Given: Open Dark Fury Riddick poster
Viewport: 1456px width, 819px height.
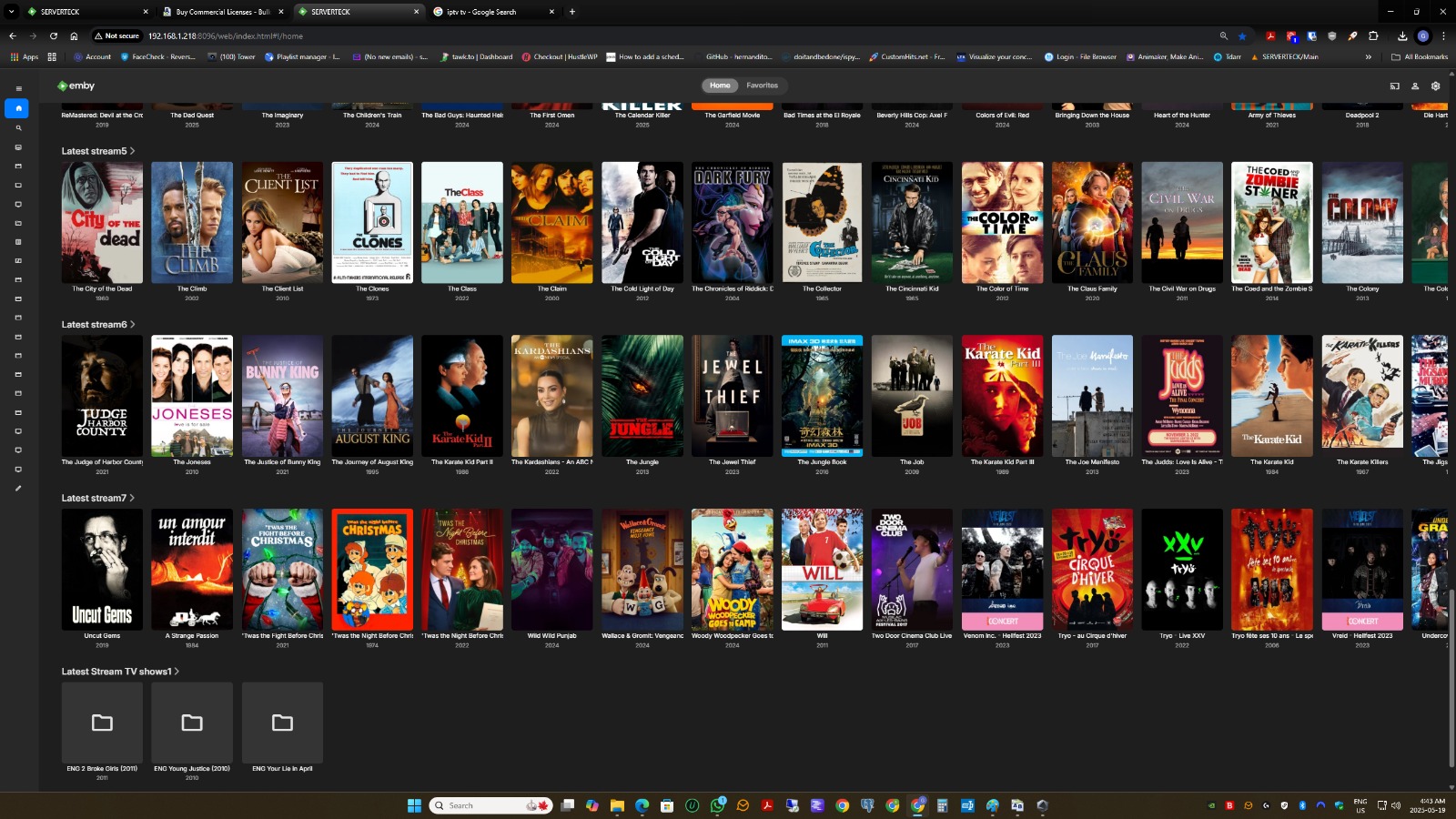Looking at the screenshot, I should click(x=732, y=223).
